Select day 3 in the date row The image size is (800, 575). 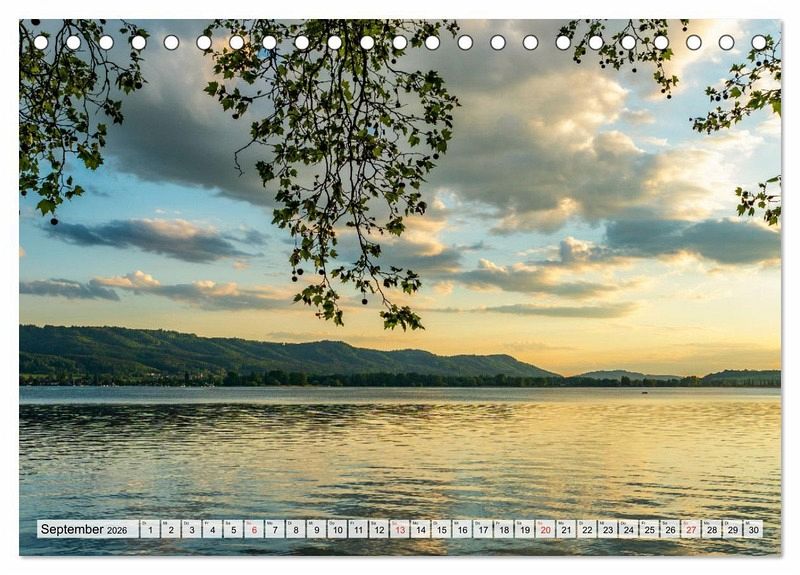191,529
